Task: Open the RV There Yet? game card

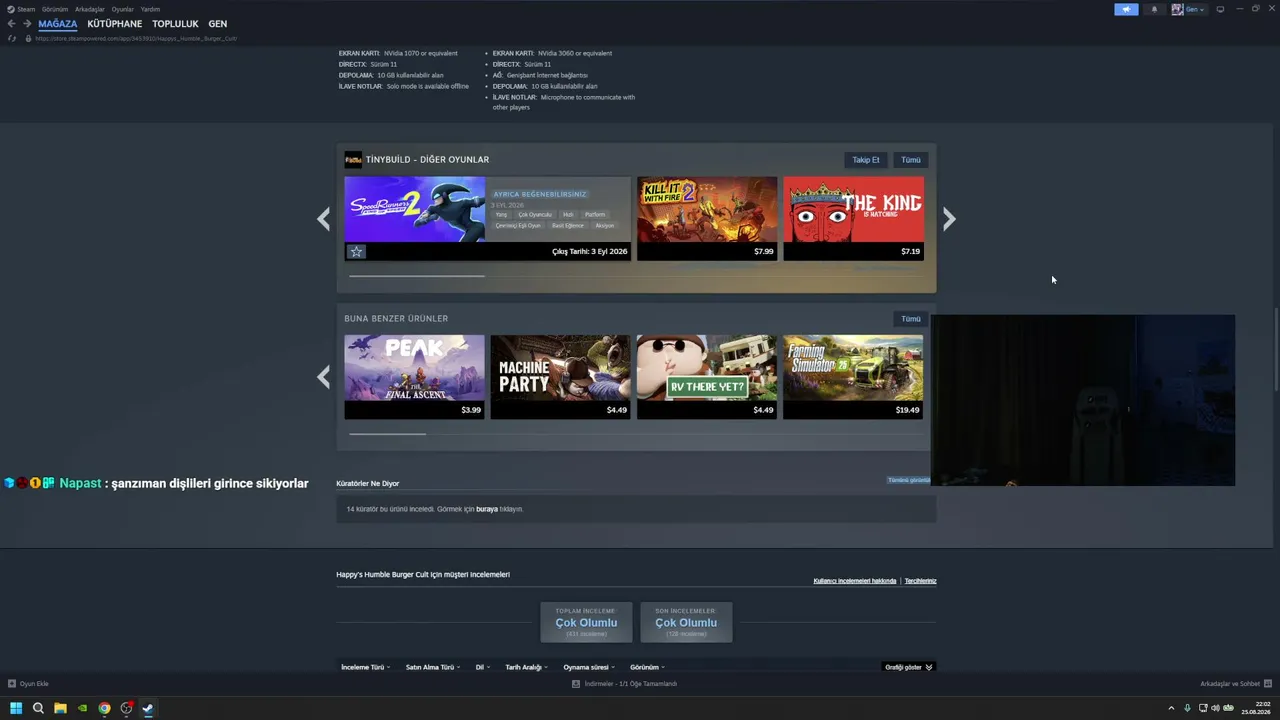Action: tap(707, 377)
